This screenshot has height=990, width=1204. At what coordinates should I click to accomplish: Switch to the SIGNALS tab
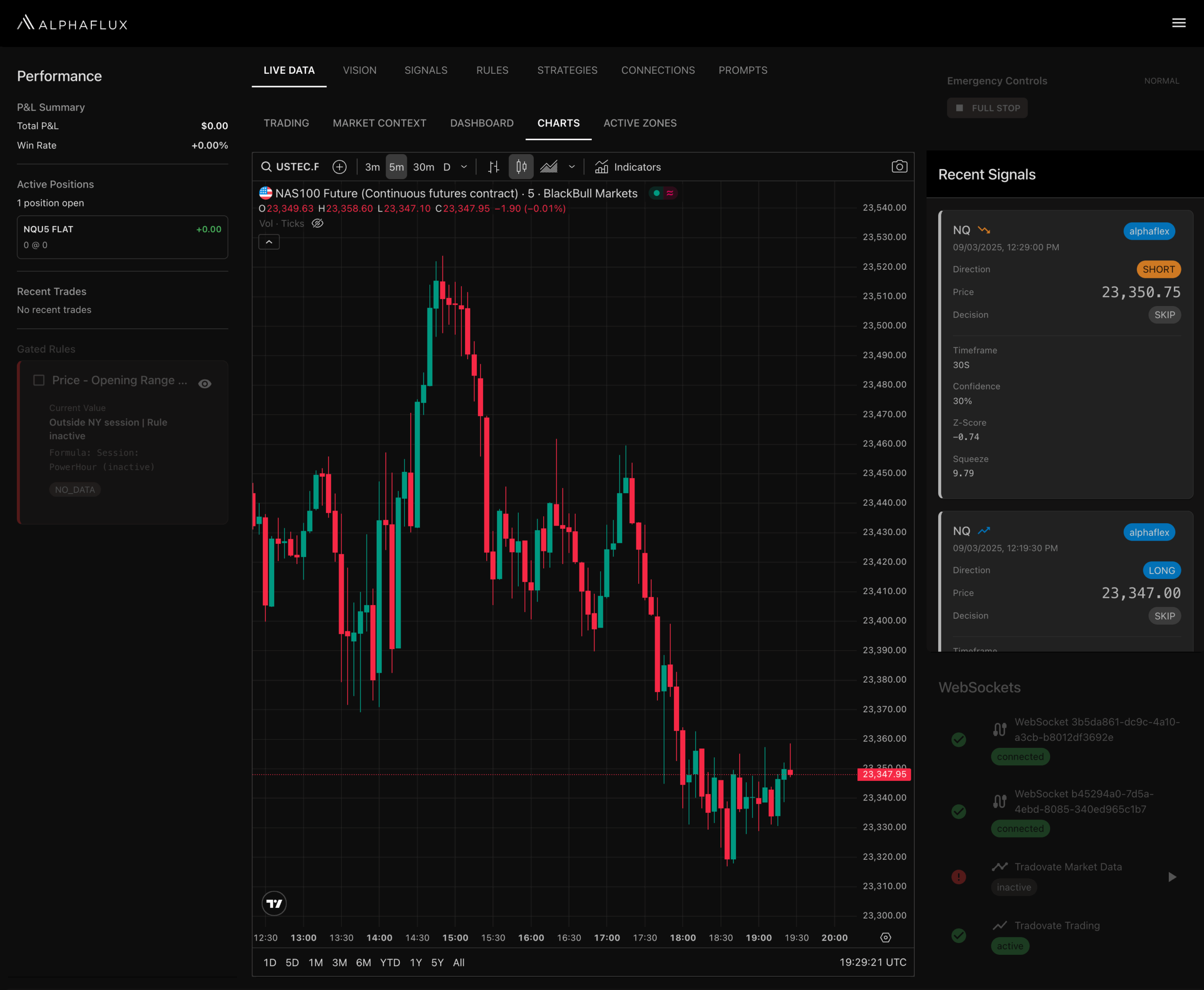tap(426, 70)
